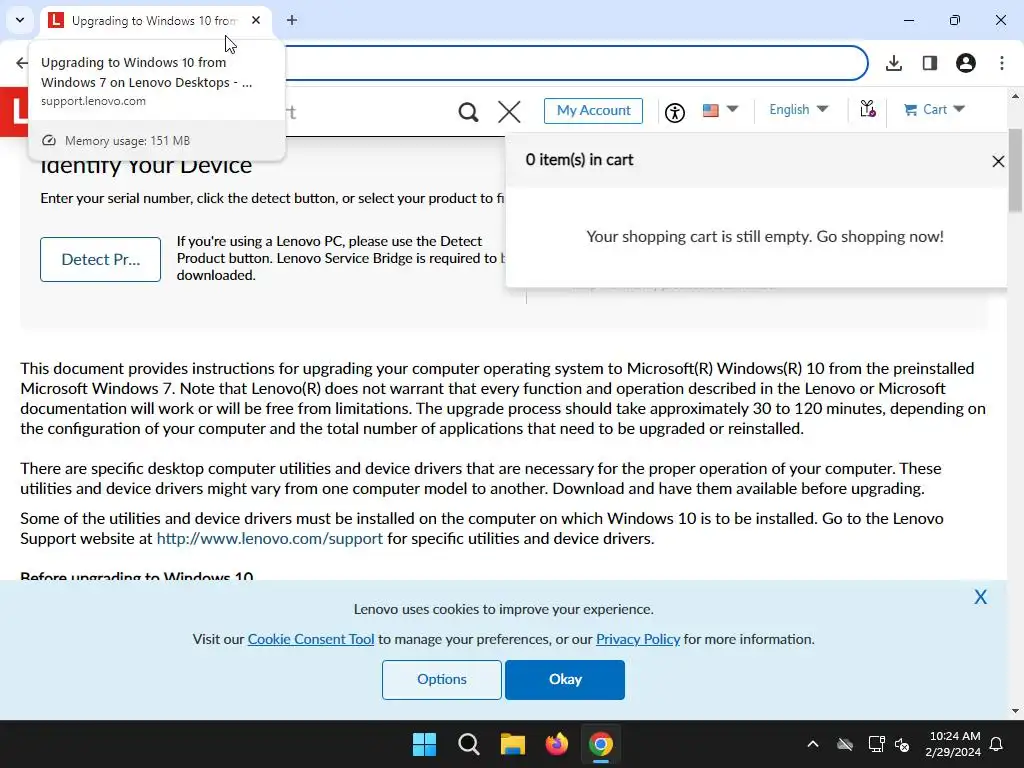This screenshot has height=768, width=1024.
Task: Click the Lenovo red logo
Action: (x=14, y=112)
